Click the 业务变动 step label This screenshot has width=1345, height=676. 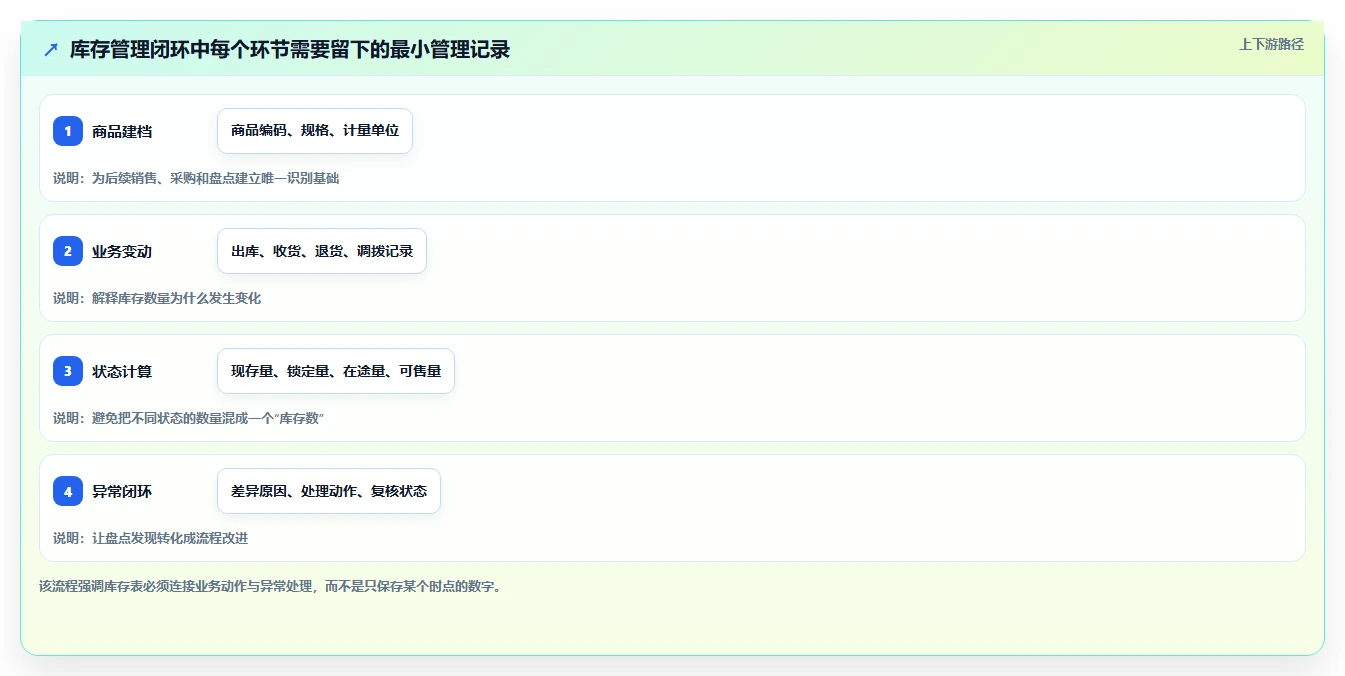click(x=122, y=251)
